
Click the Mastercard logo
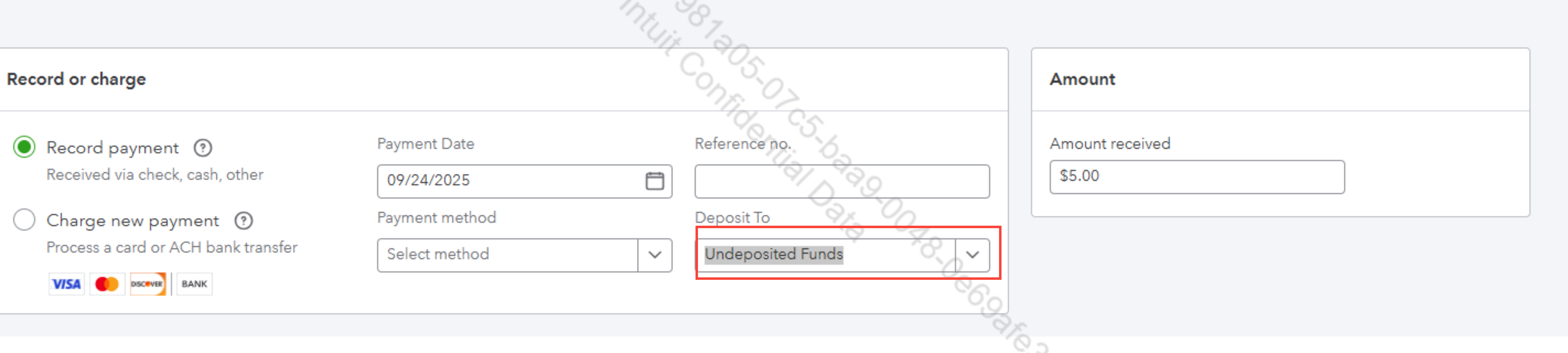point(107,284)
